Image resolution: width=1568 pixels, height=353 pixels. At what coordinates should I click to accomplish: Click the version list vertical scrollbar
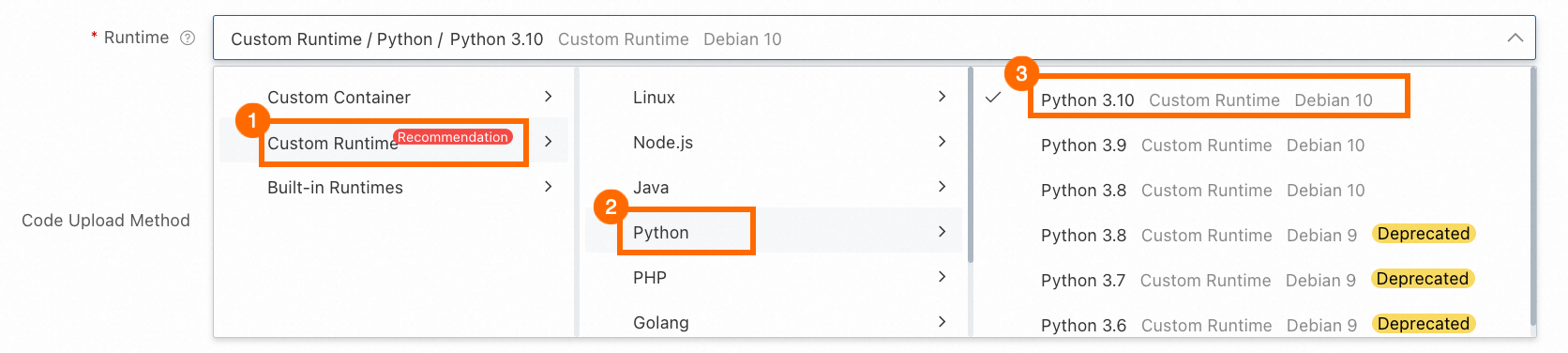(x=1533, y=197)
